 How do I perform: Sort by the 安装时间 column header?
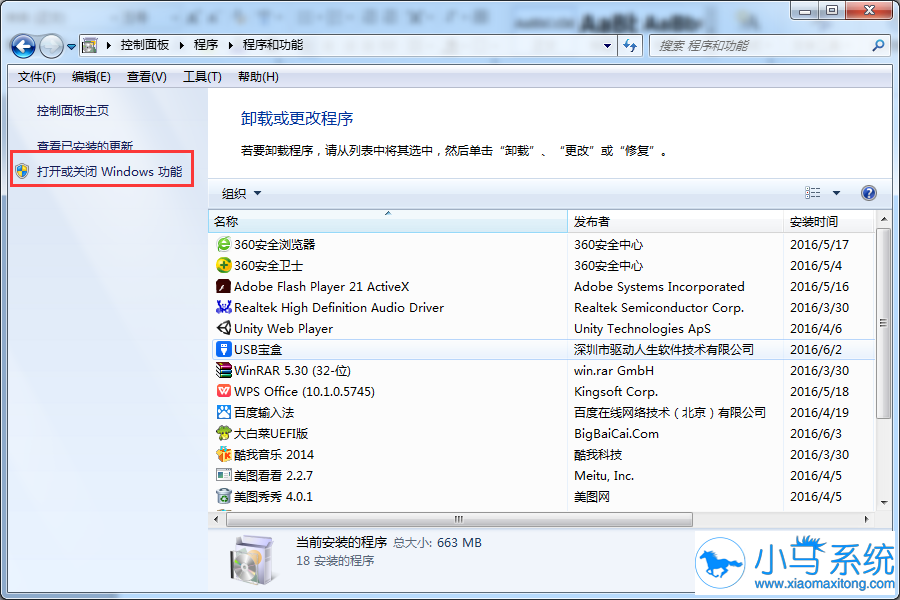(829, 221)
